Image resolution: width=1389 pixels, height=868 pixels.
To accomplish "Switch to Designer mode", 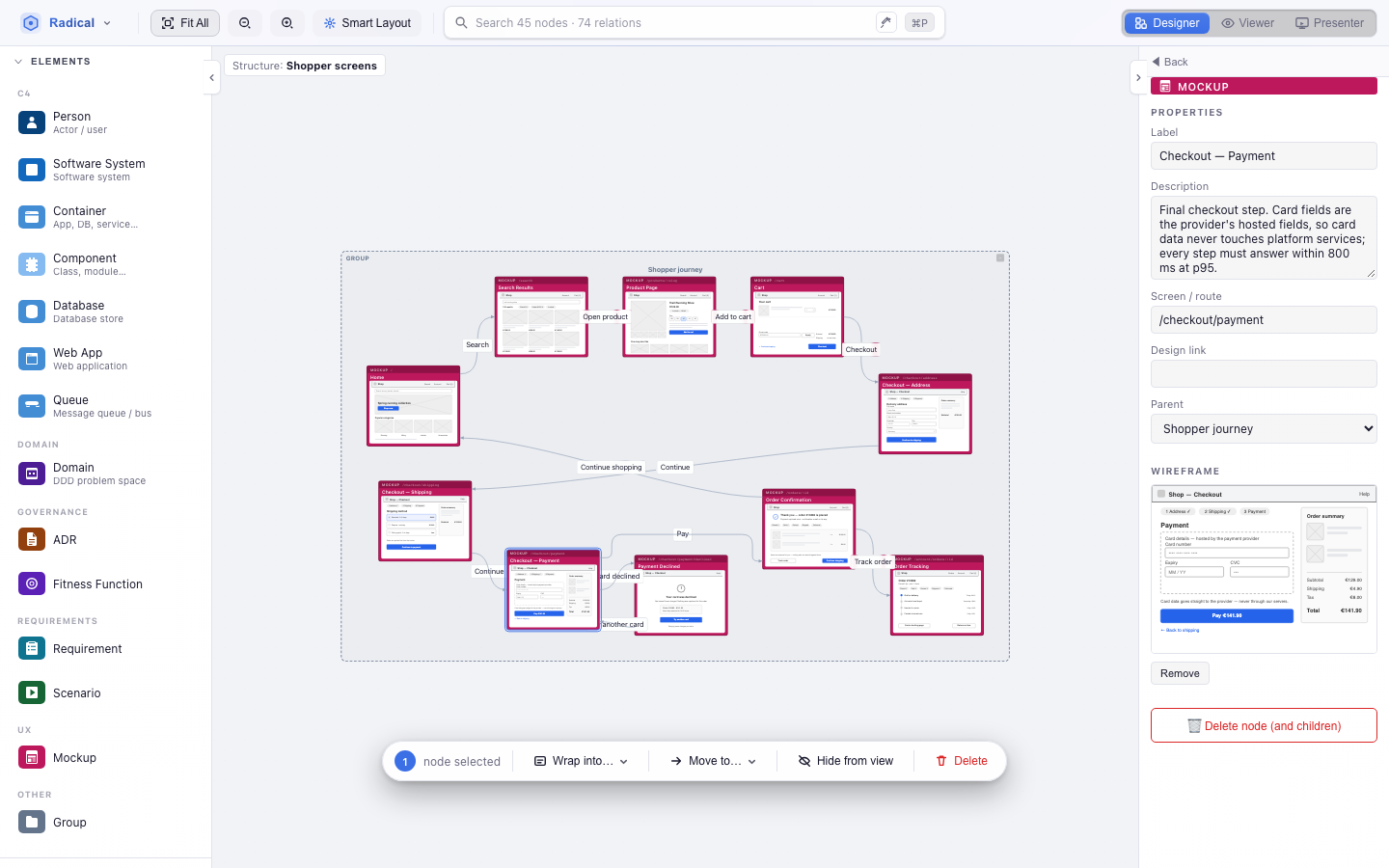I will [1167, 23].
